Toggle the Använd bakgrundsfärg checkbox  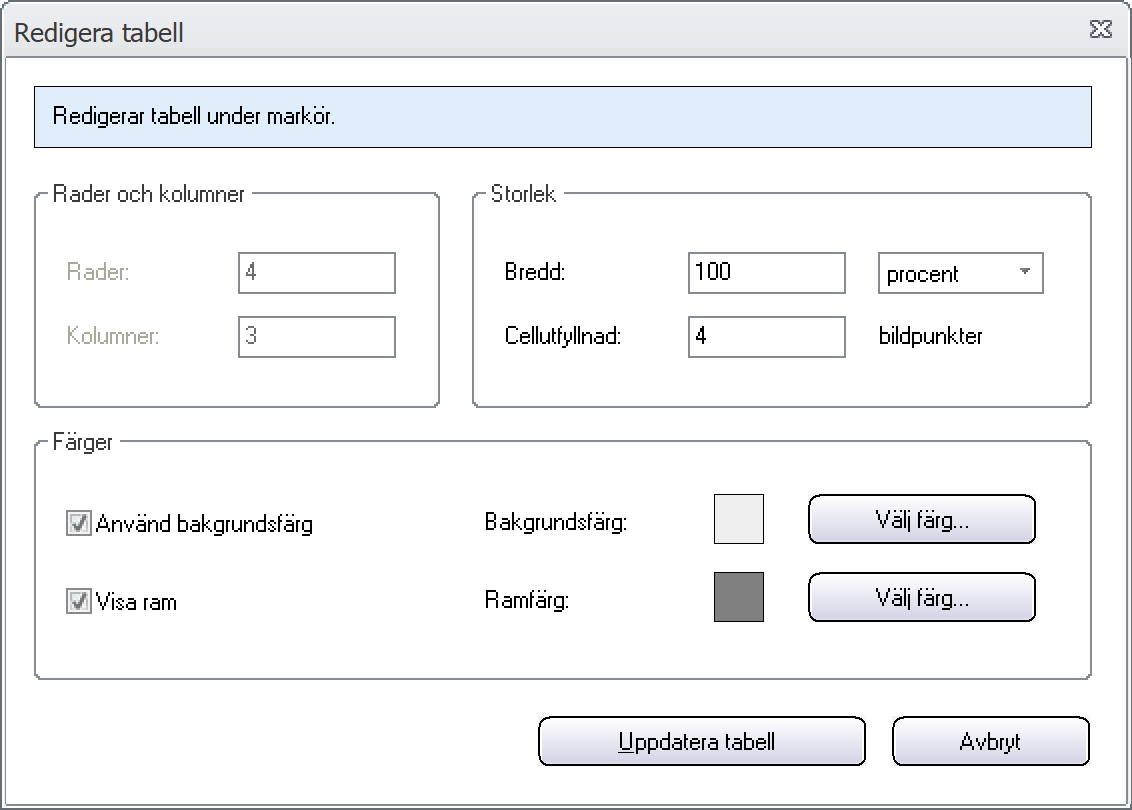click(78, 523)
